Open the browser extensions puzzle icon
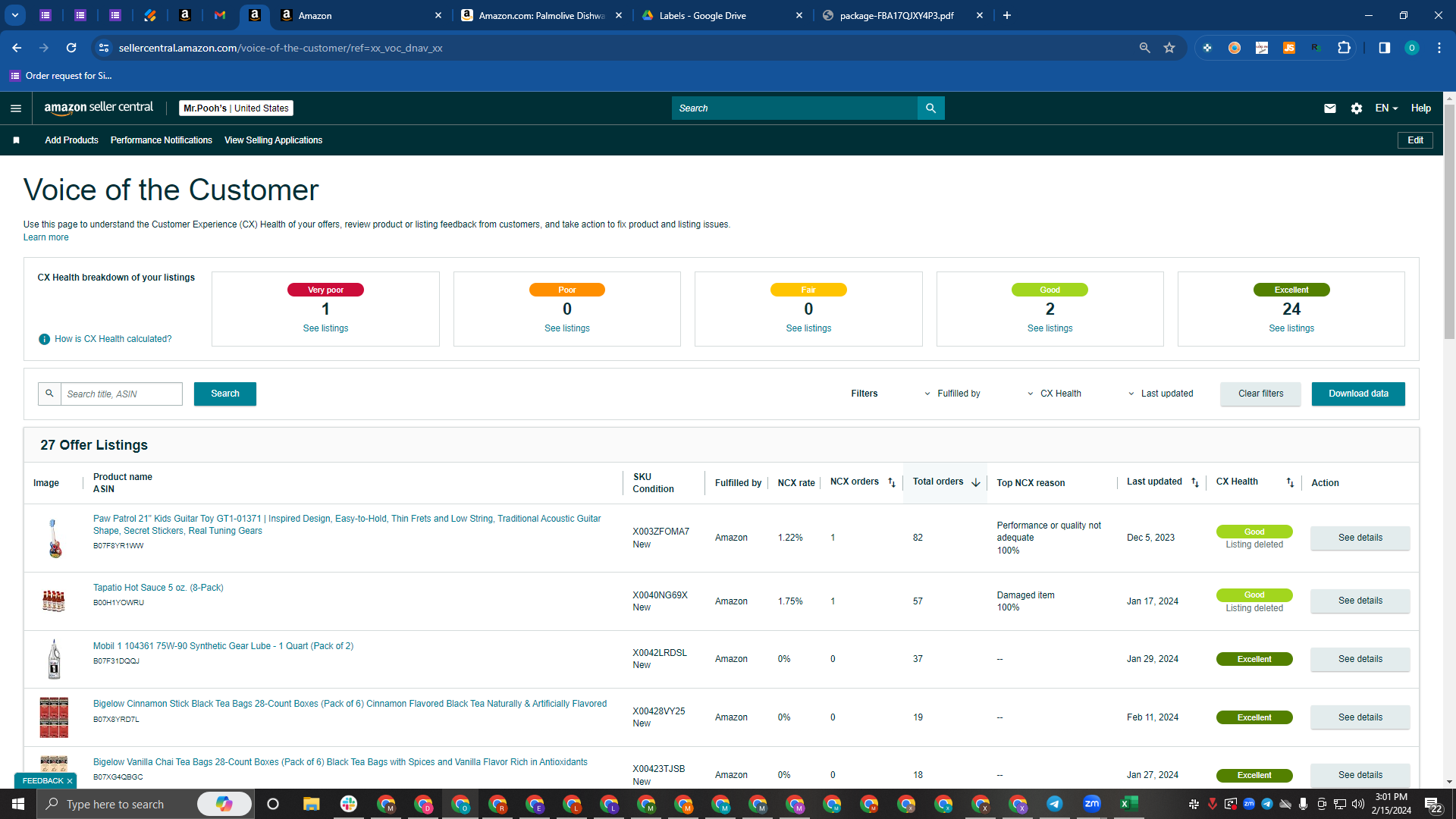The height and width of the screenshot is (819, 1456). click(x=1344, y=48)
